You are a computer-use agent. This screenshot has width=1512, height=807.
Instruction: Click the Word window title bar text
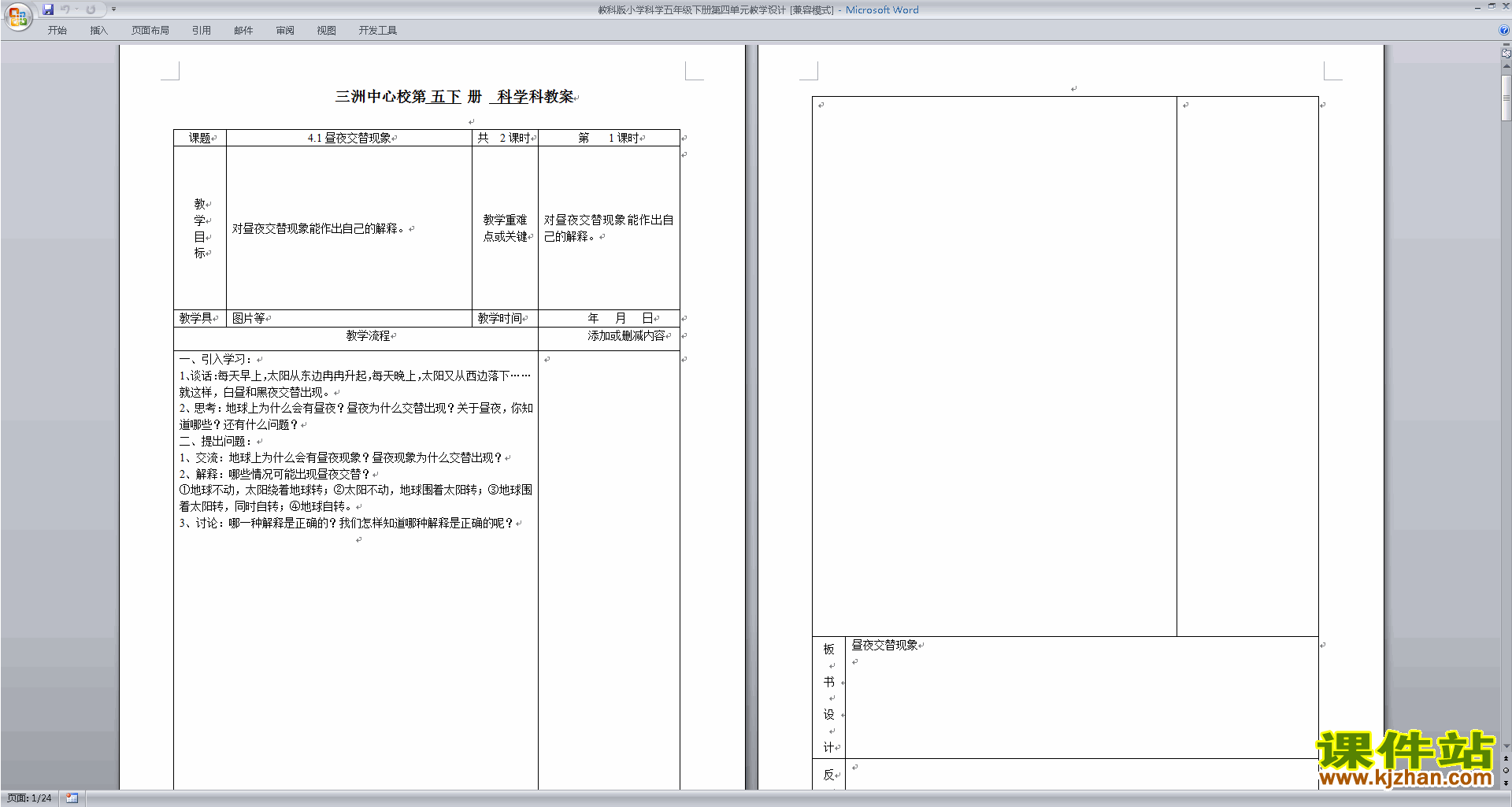758,10
